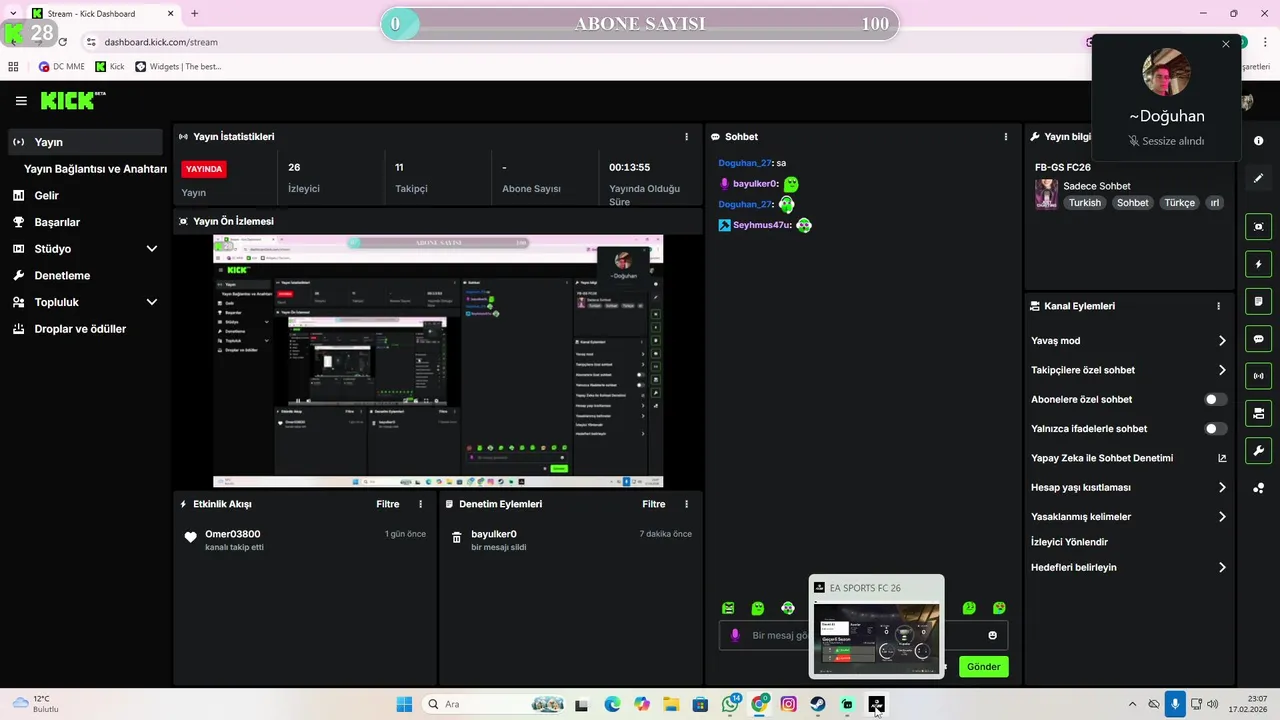
Task: Open the emoji picker in message box
Action: coord(992,635)
